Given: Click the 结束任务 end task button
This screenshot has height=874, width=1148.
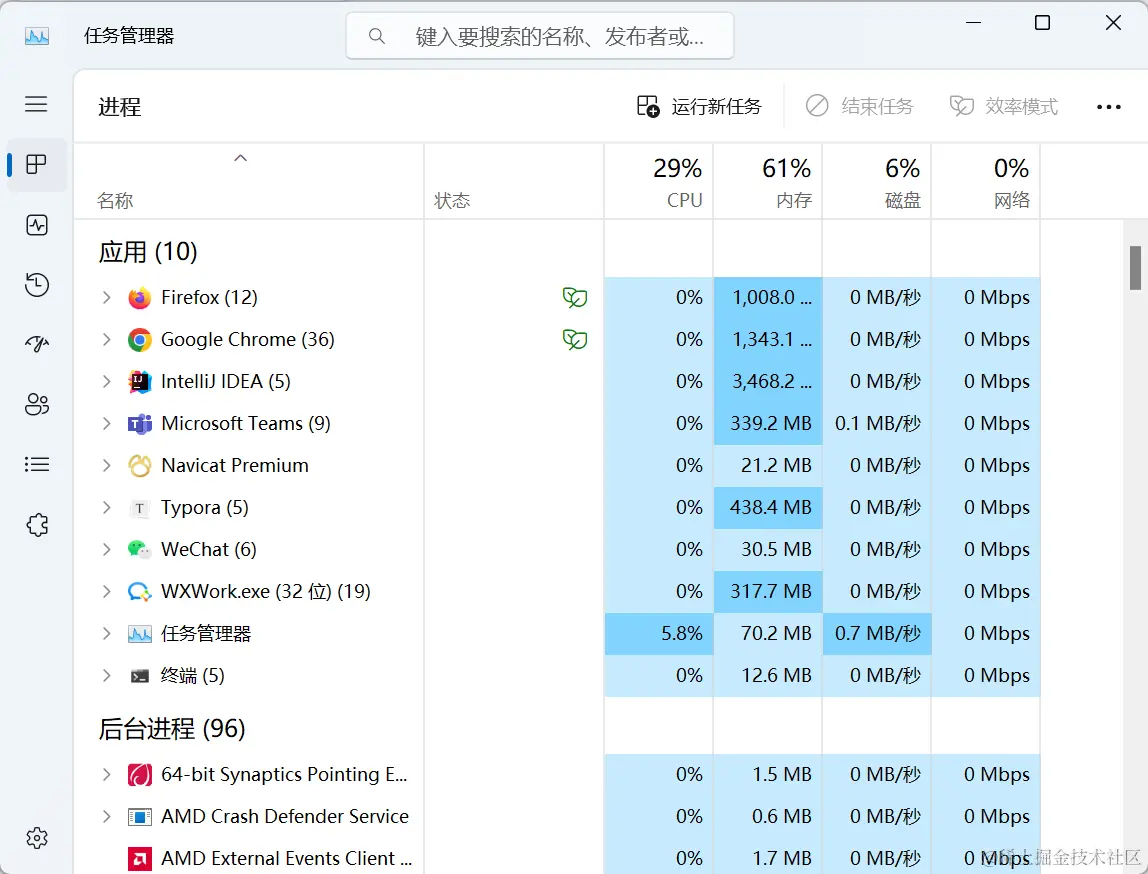Looking at the screenshot, I should click(x=860, y=107).
